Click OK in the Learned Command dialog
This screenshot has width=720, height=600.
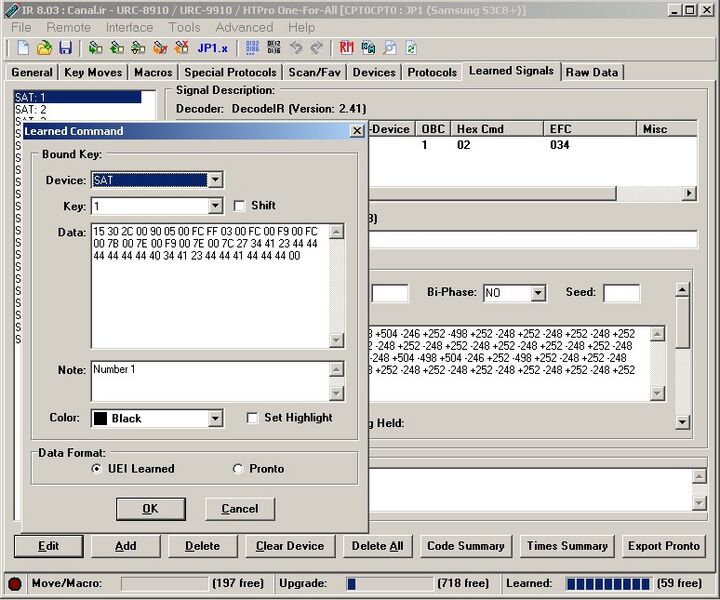tap(151, 509)
